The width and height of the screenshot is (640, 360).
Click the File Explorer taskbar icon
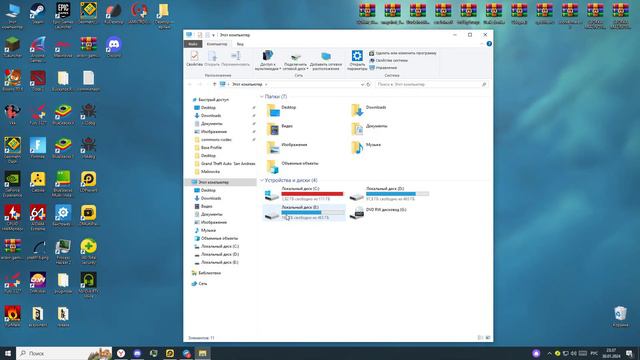point(202,353)
